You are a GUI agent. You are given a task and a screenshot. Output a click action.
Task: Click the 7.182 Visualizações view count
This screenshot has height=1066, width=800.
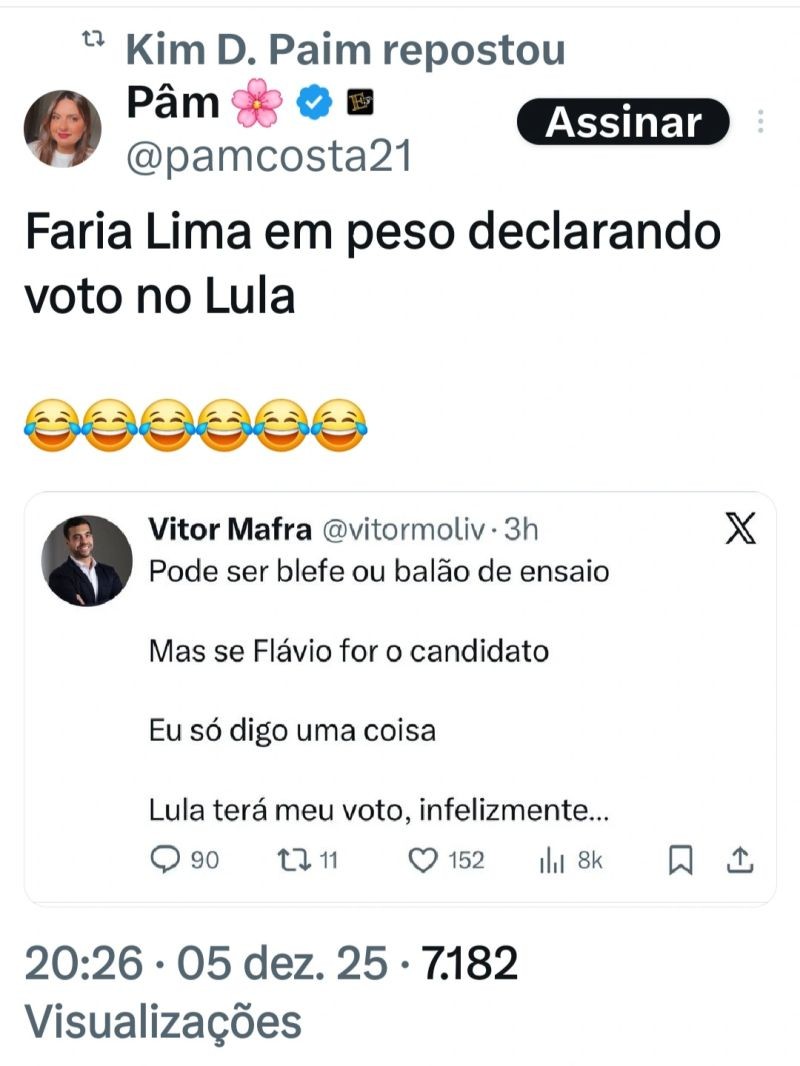pyautogui.click(x=470, y=964)
